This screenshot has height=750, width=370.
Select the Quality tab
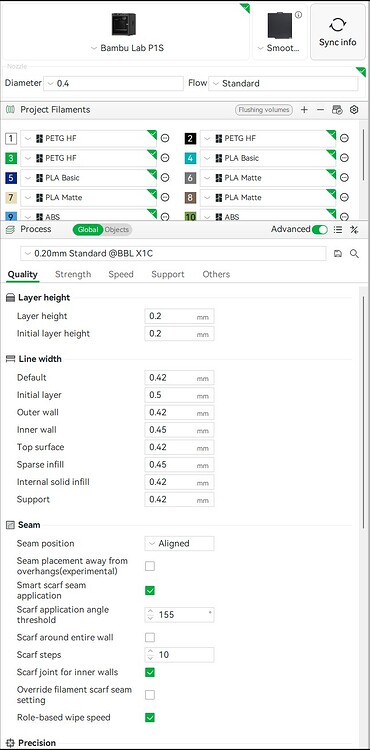(22, 274)
